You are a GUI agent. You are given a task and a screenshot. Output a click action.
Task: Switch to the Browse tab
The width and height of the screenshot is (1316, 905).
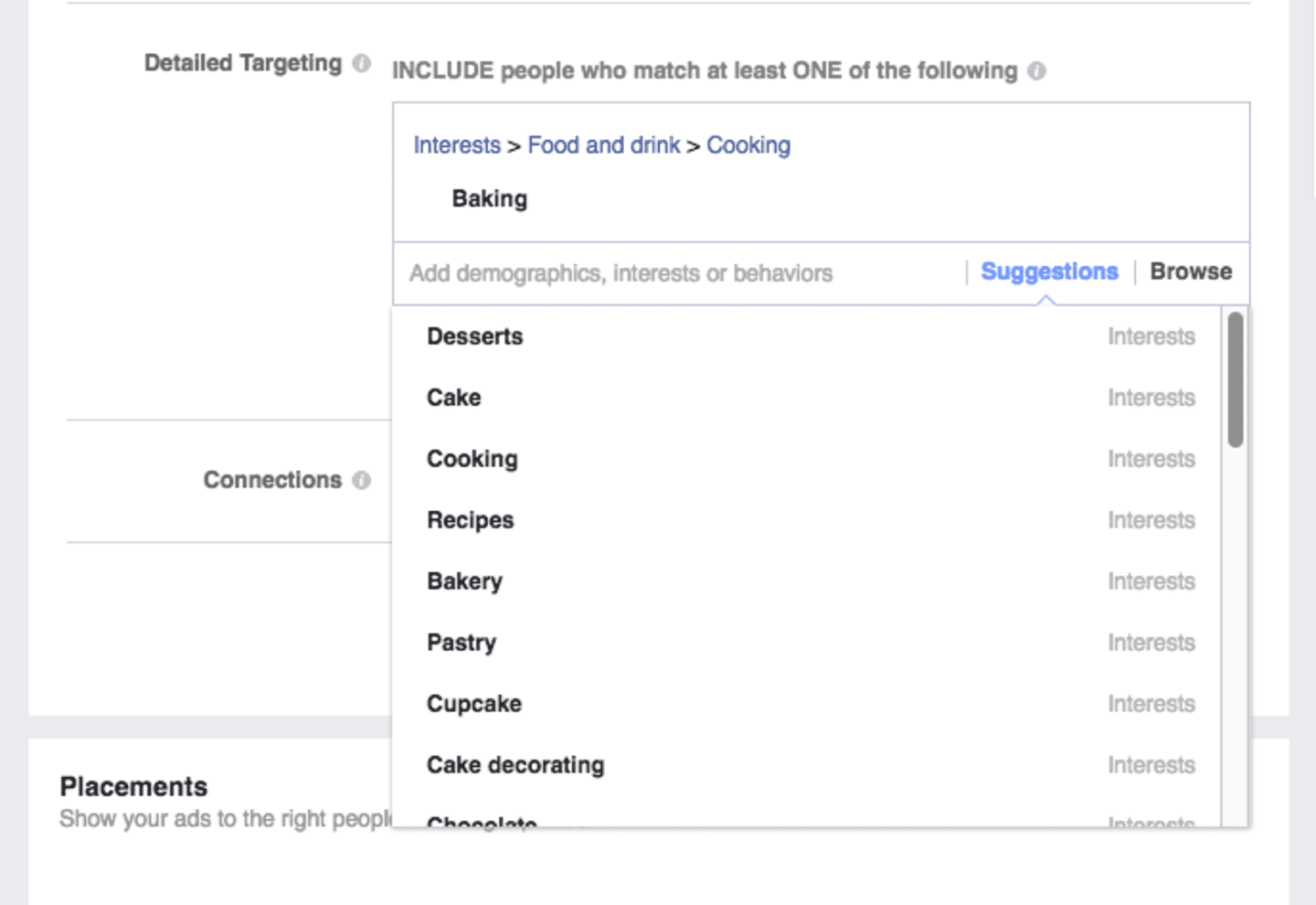click(1191, 271)
